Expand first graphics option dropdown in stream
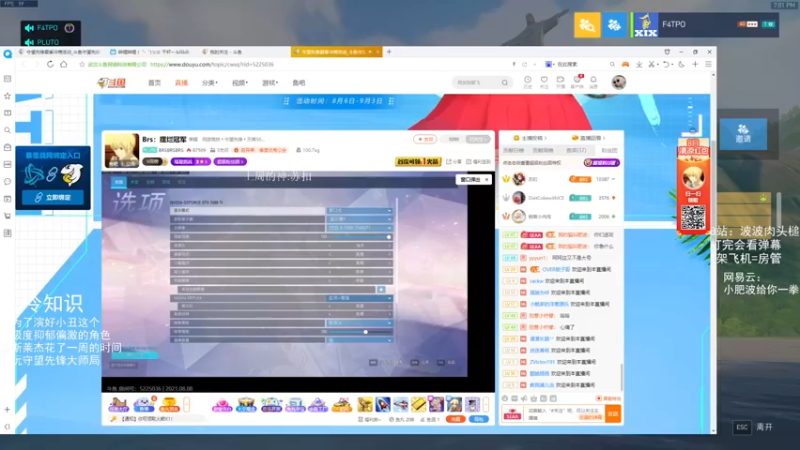 (359, 210)
